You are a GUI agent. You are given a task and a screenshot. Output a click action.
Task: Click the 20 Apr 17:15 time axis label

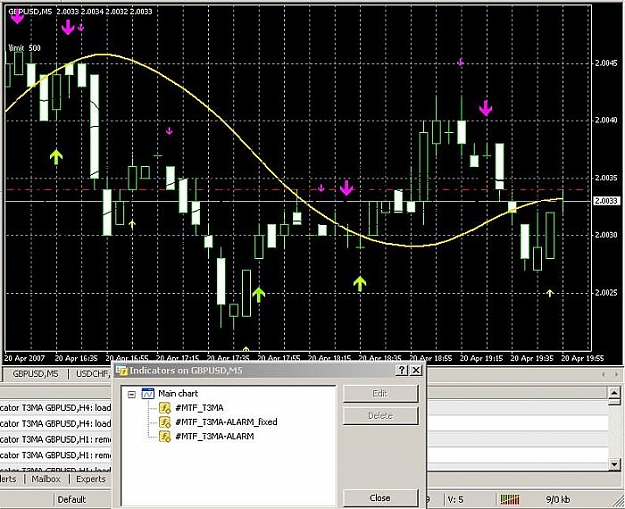(x=177, y=358)
